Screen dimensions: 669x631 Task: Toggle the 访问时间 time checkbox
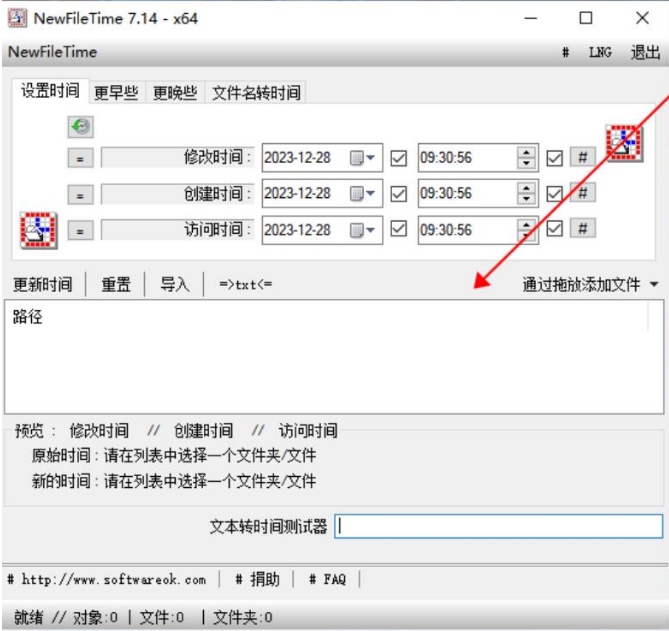click(x=555, y=229)
